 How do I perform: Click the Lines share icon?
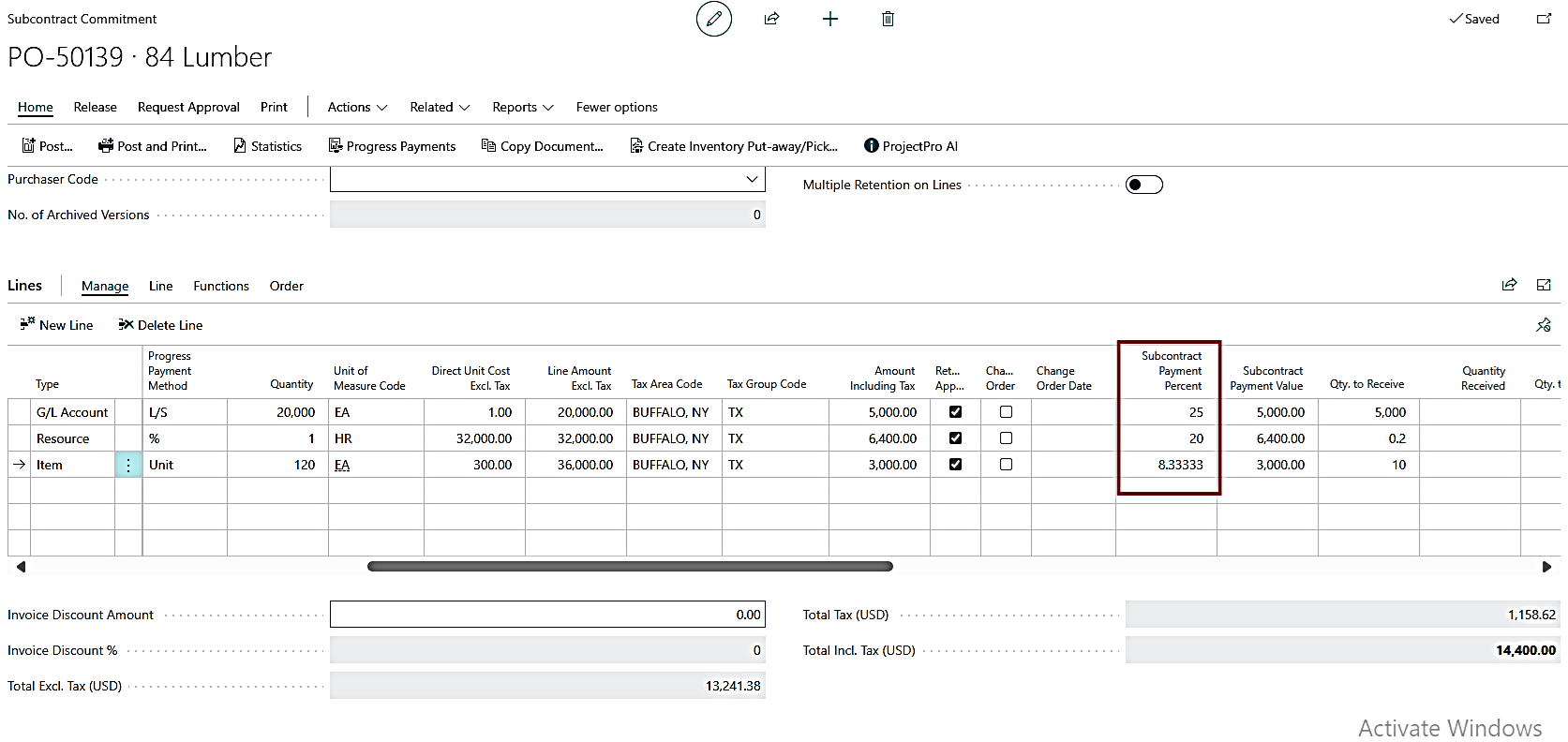(1509, 285)
